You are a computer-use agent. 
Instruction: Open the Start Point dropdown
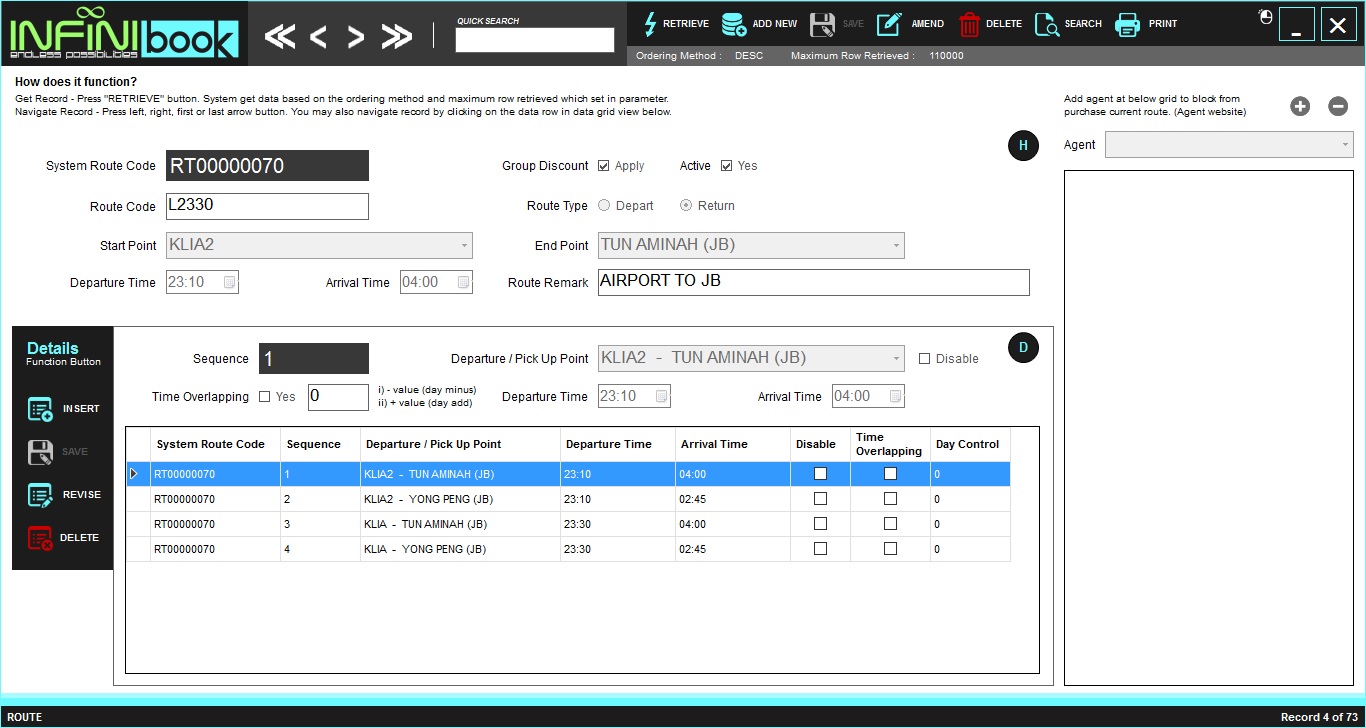464,245
